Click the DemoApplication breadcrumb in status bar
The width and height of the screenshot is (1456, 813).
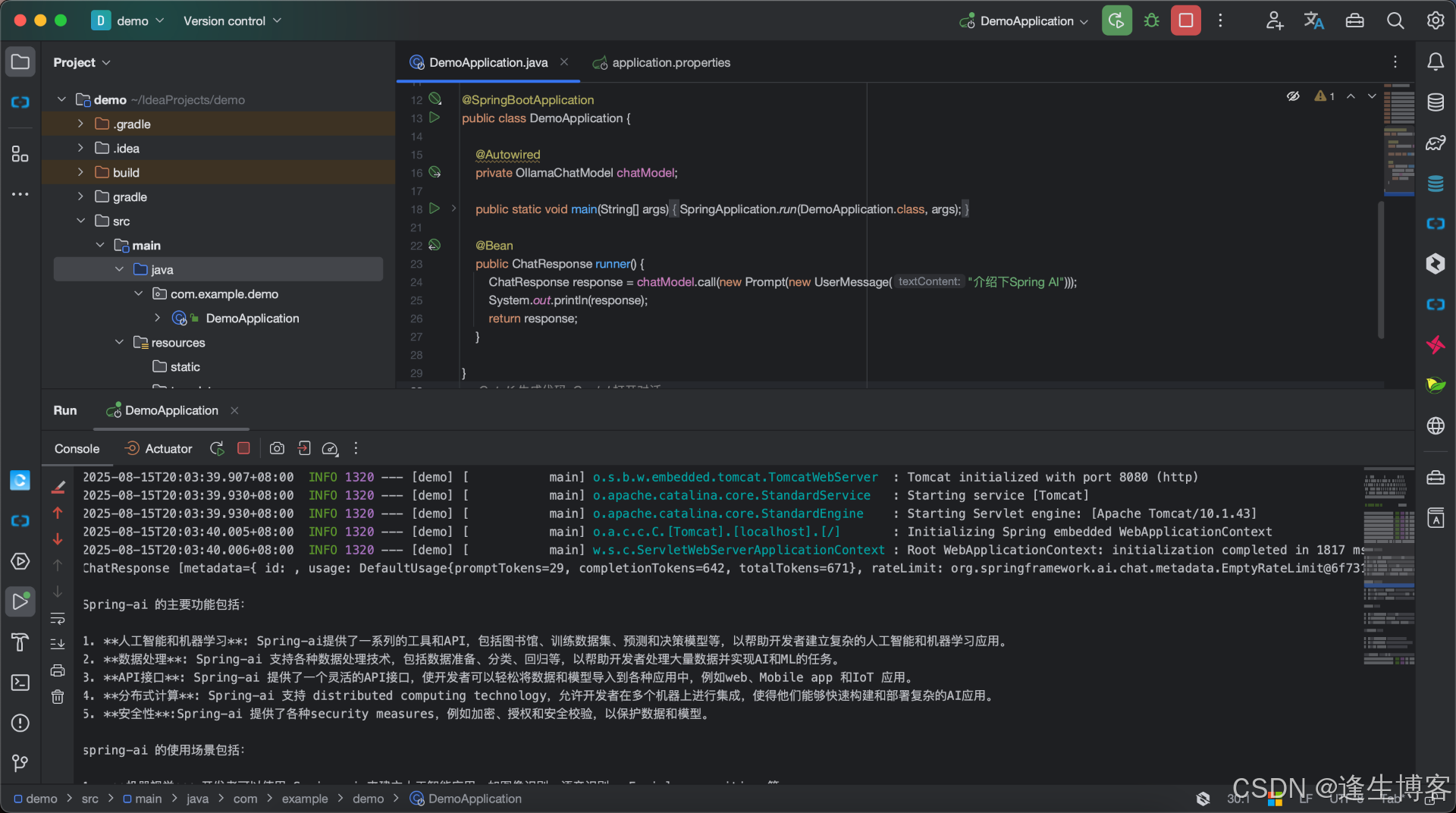466,799
